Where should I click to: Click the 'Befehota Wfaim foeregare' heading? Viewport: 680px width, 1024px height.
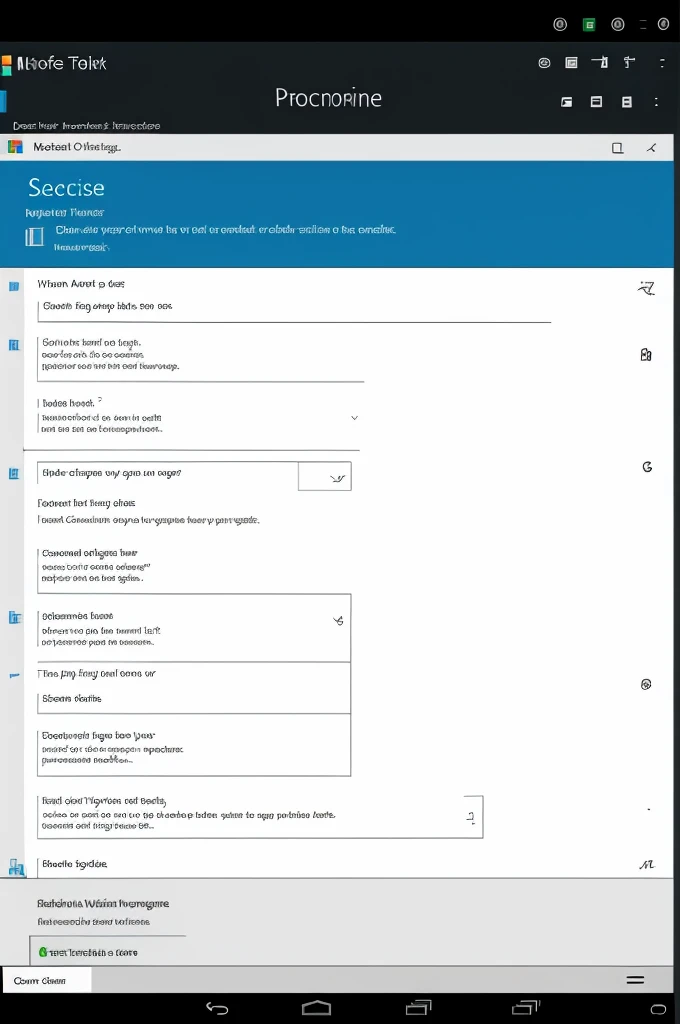click(x=103, y=904)
